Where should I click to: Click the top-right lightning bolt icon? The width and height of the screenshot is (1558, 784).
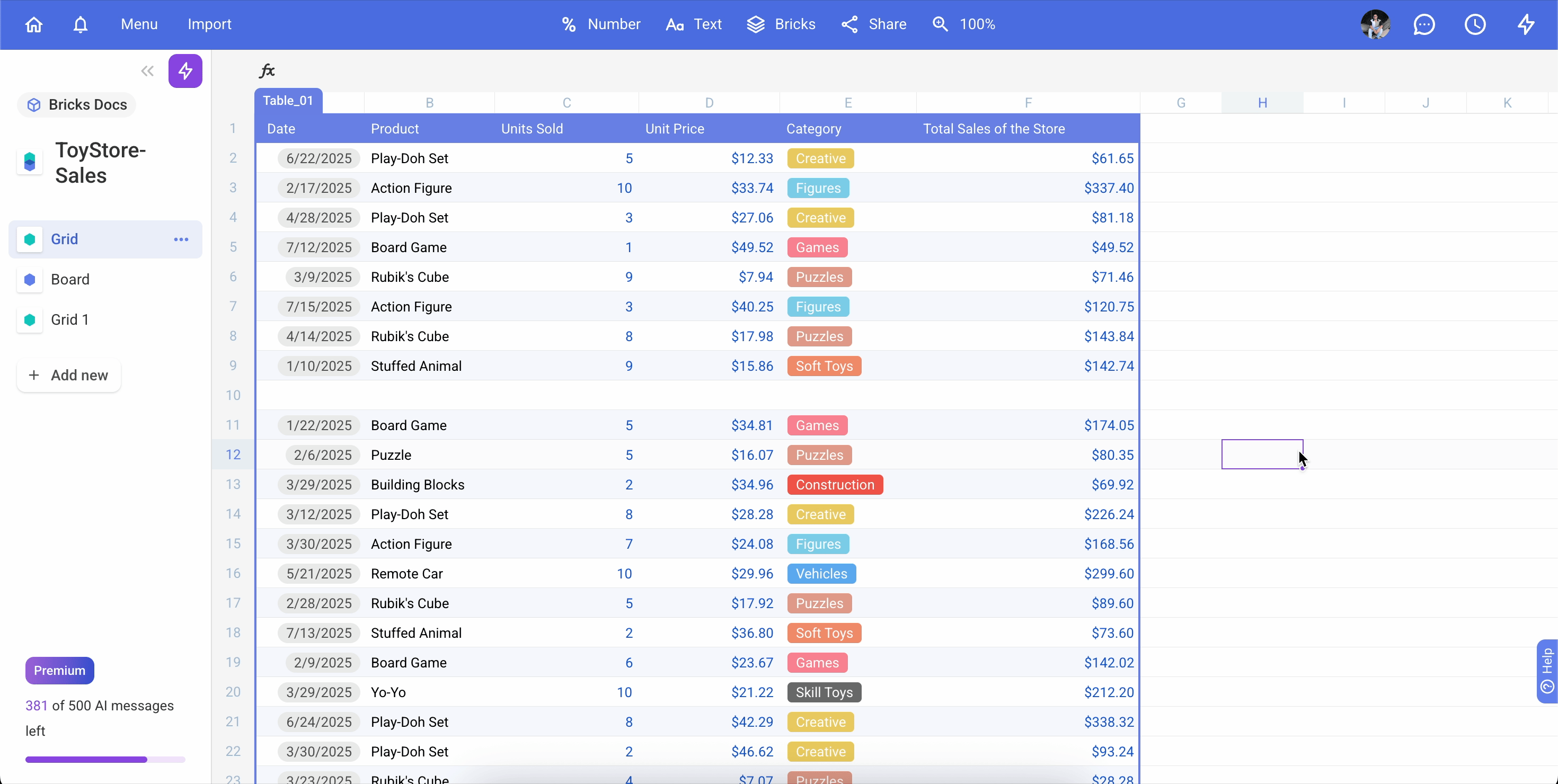point(1526,25)
